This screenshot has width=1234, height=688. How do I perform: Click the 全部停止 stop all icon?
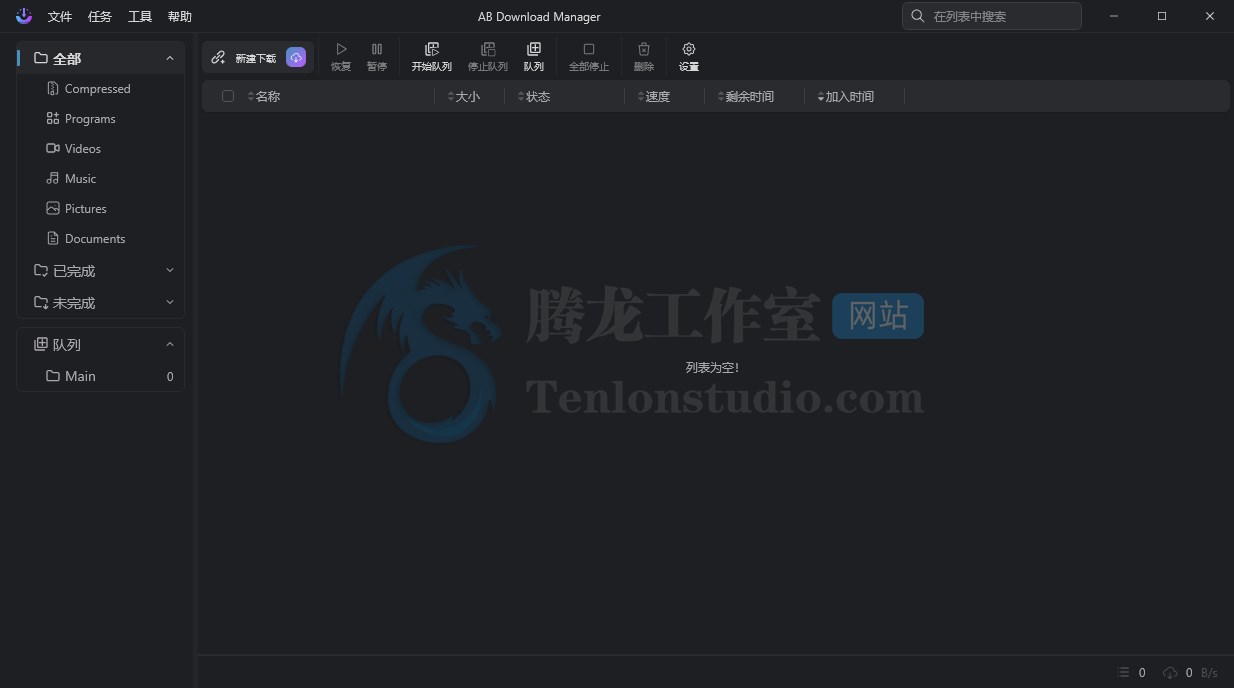pyautogui.click(x=589, y=49)
